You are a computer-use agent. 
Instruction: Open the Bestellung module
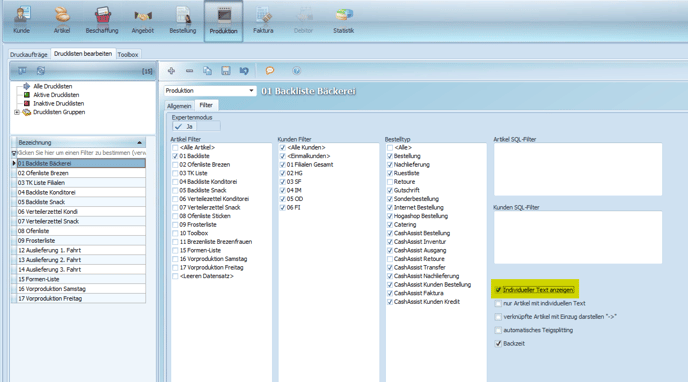tap(183, 21)
